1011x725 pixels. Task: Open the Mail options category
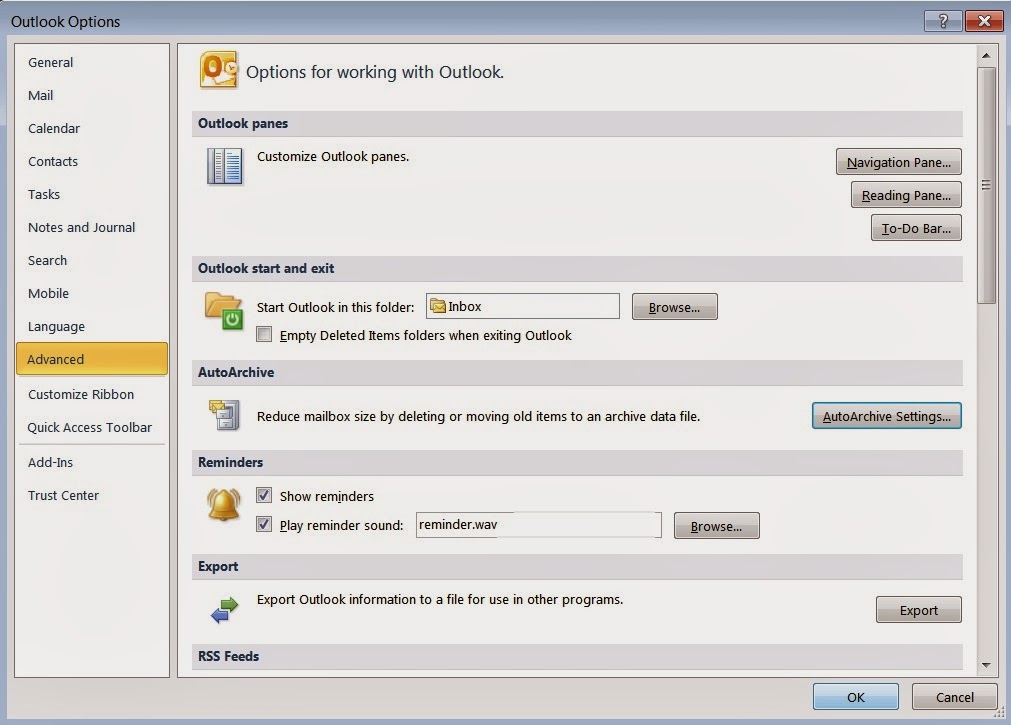(92, 95)
